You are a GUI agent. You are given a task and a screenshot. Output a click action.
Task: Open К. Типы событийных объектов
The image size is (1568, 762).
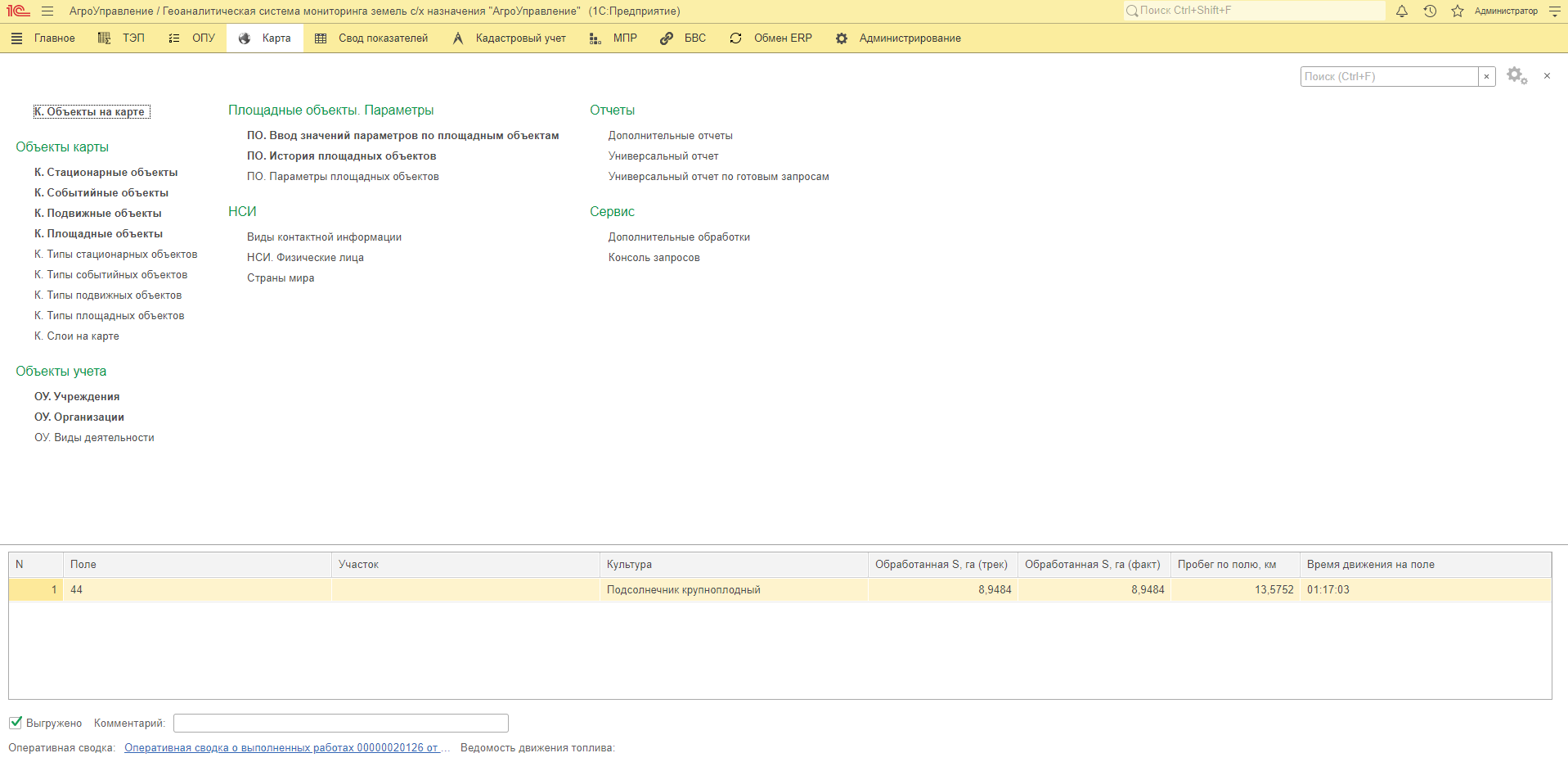pos(111,275)
